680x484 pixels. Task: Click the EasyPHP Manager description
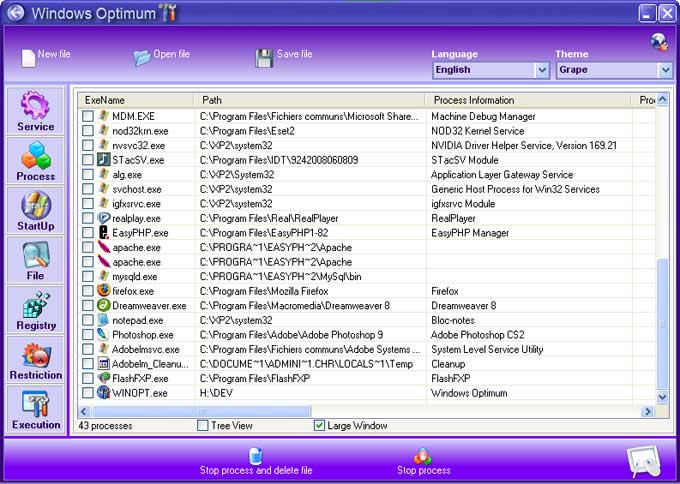(470, 233)
